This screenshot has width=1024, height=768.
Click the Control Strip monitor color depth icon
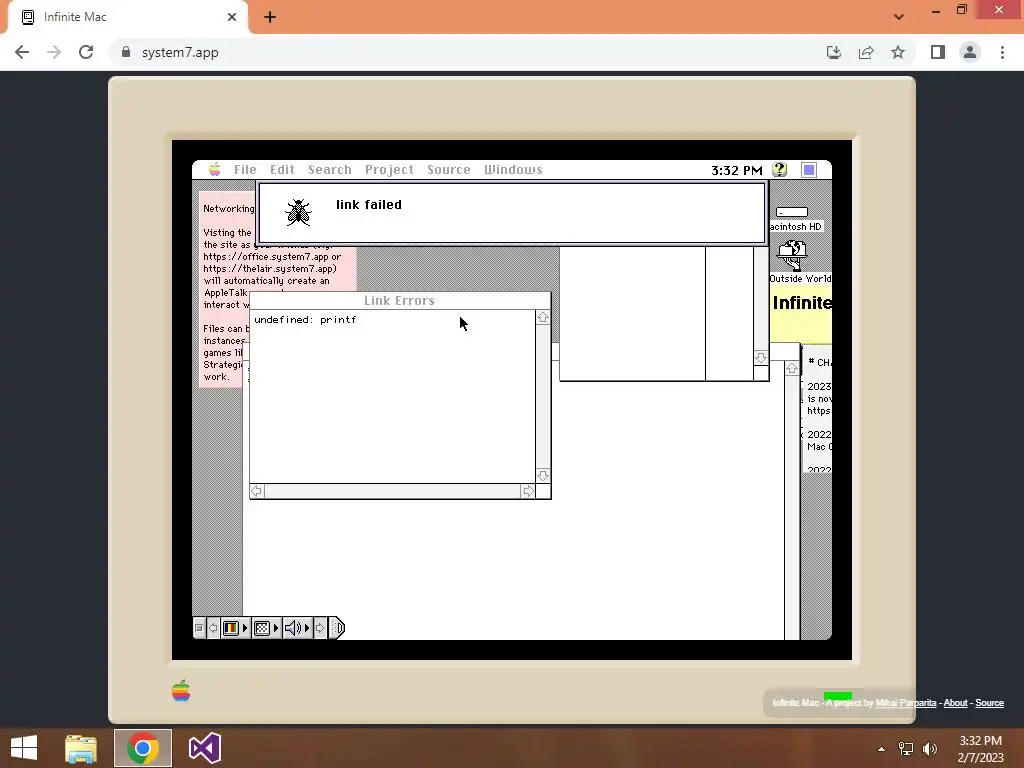click(231, 628)
